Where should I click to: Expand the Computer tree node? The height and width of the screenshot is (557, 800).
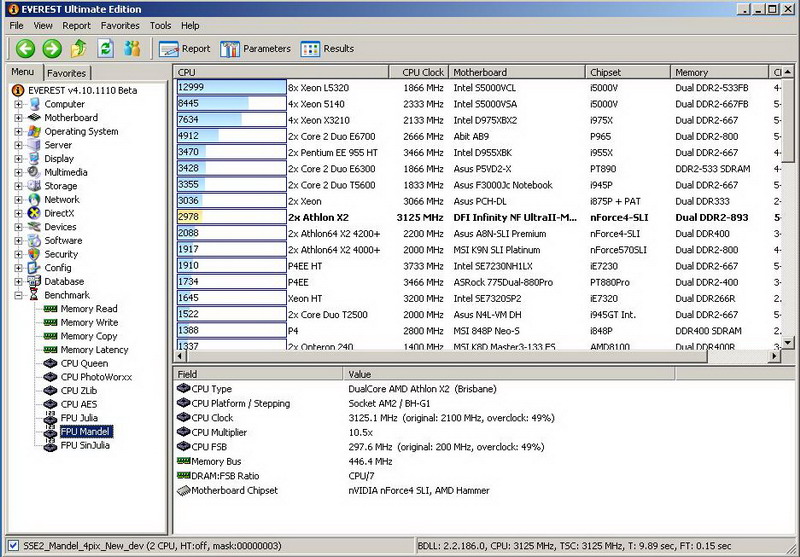point(19,104)
